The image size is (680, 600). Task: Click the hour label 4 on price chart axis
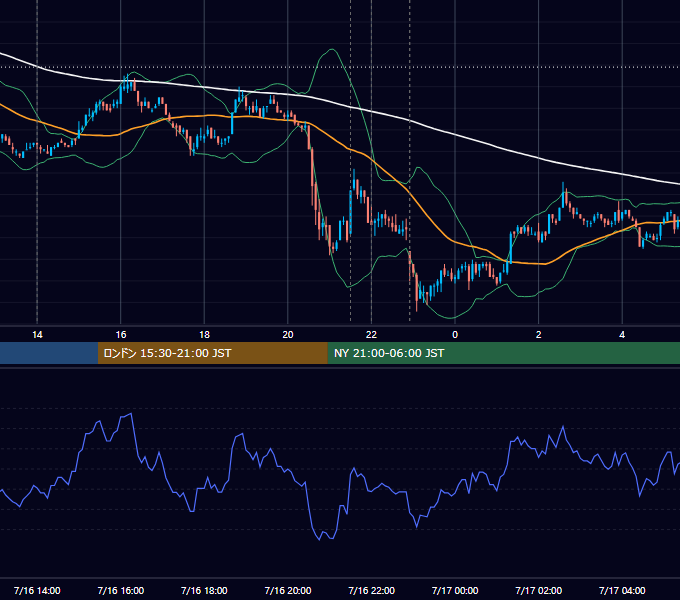pos(622,335)
